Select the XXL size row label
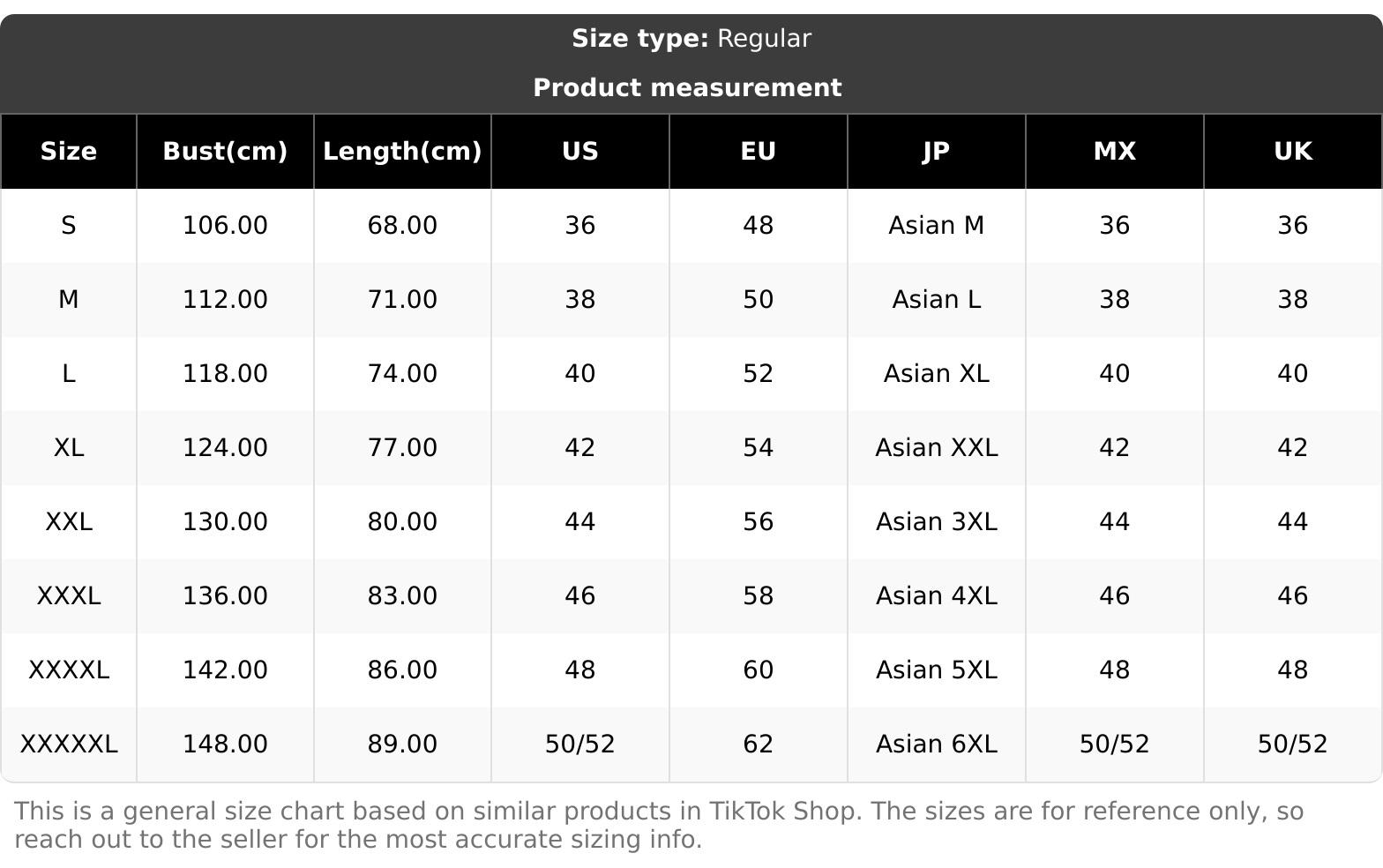Viewport: 1383px width, 868px height. point(69,522)
